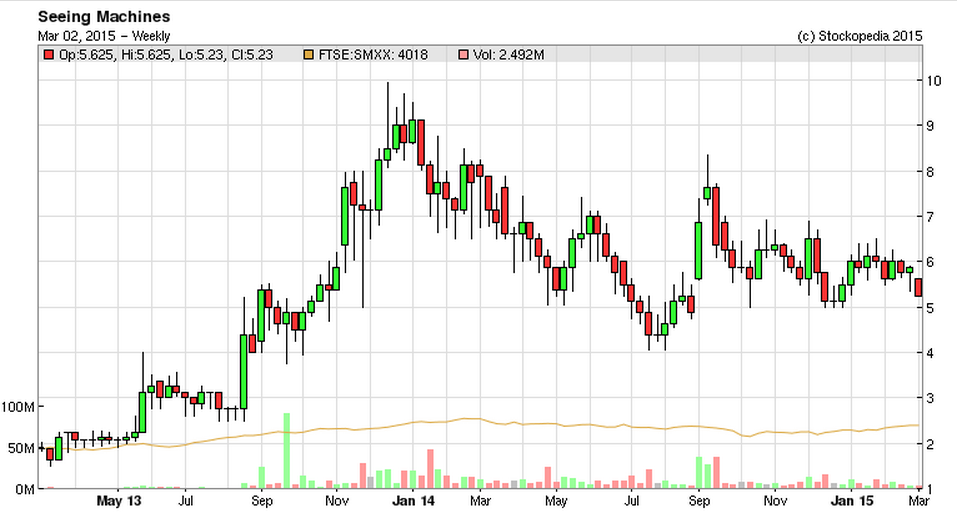This screenshot has width=957, height=524.
Task: Click the 'Vol: 2.492M' legend label
Action: click(x=508, y=55)
